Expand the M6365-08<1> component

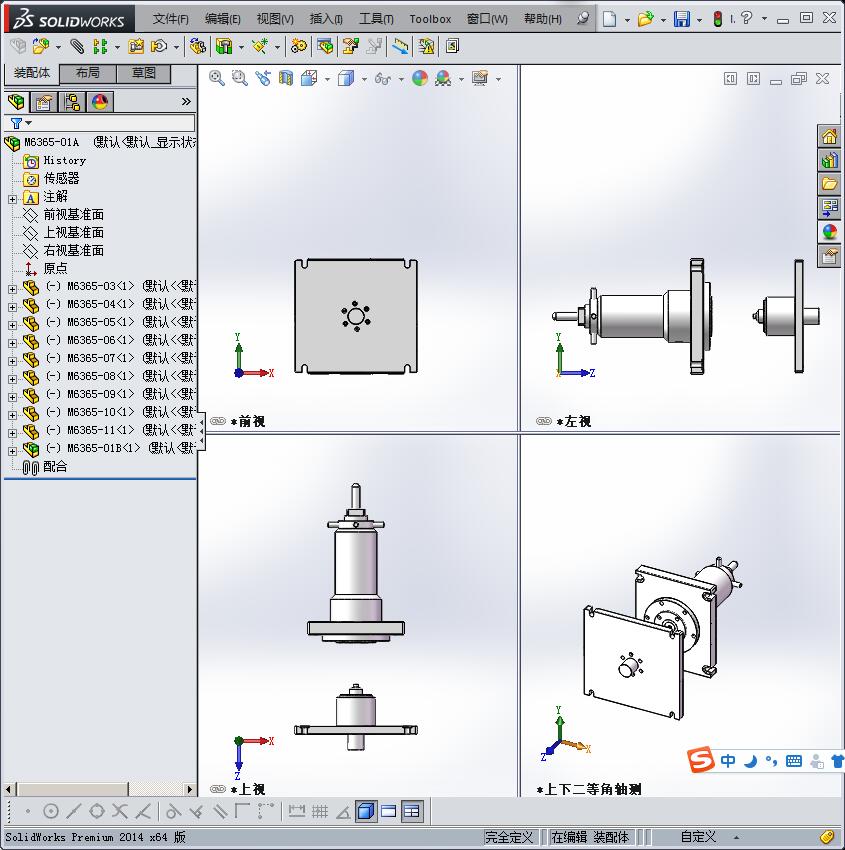12,379
